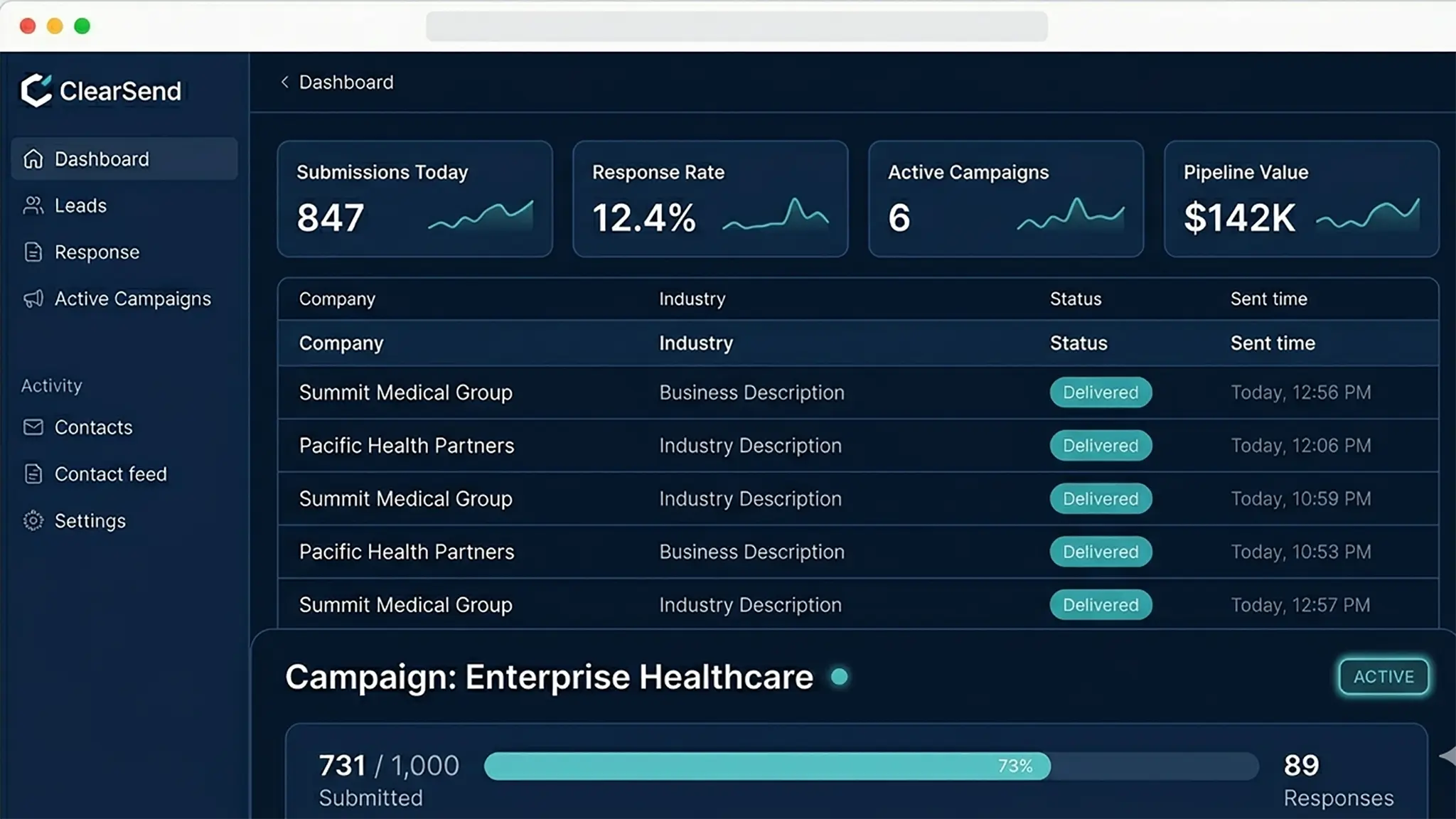Screen dimensions: 1456x819
Task: Click the Dashboard home icon in sidebar
Action: click(33, 159)
